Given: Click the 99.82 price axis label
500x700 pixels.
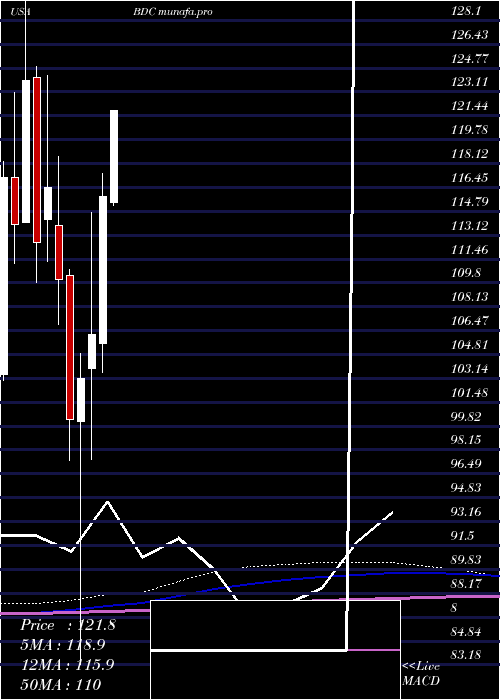Looking at the screenshot, I should (x=467, y=417).
